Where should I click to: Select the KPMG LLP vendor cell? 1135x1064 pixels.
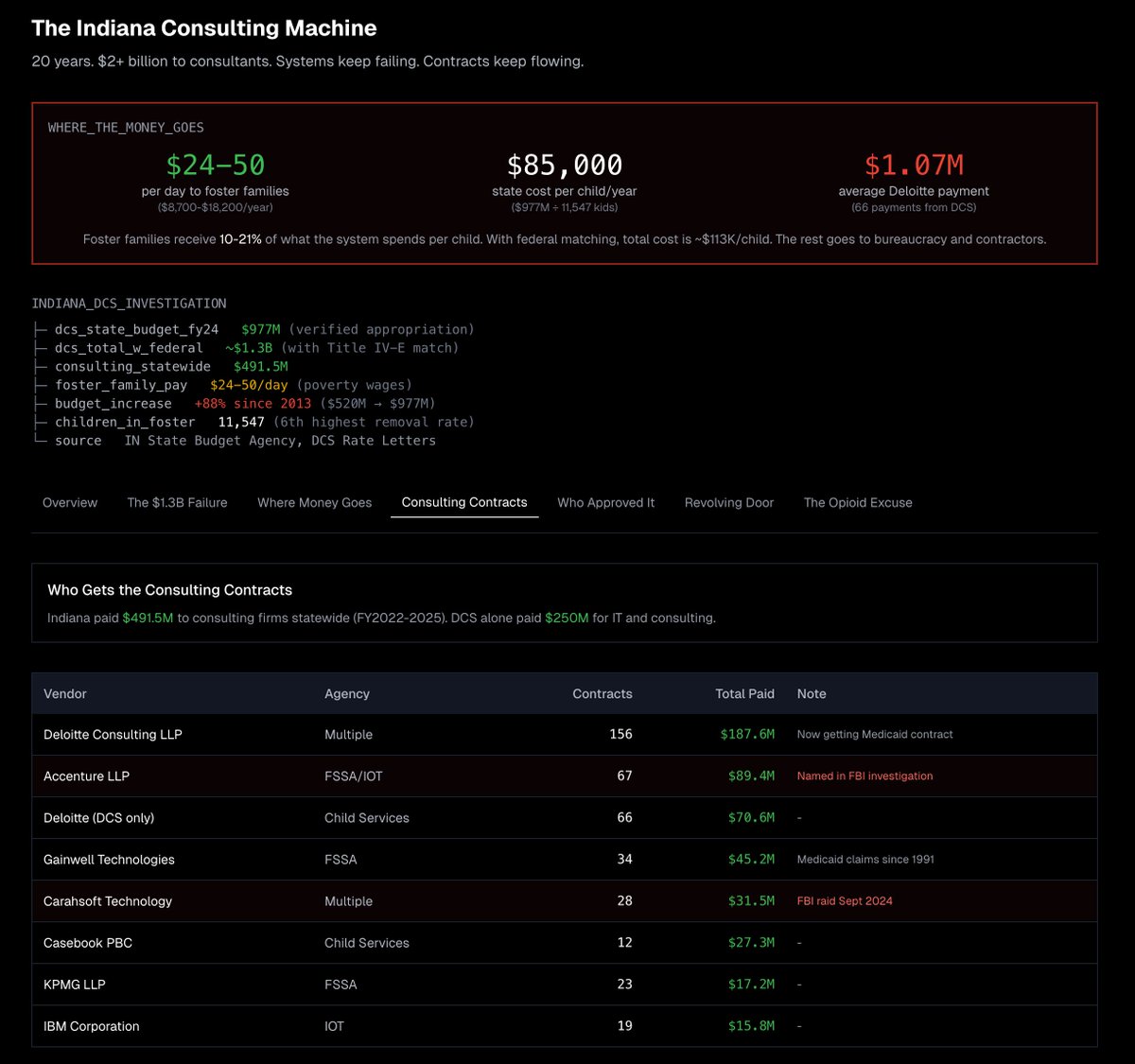tap(75, 984)
